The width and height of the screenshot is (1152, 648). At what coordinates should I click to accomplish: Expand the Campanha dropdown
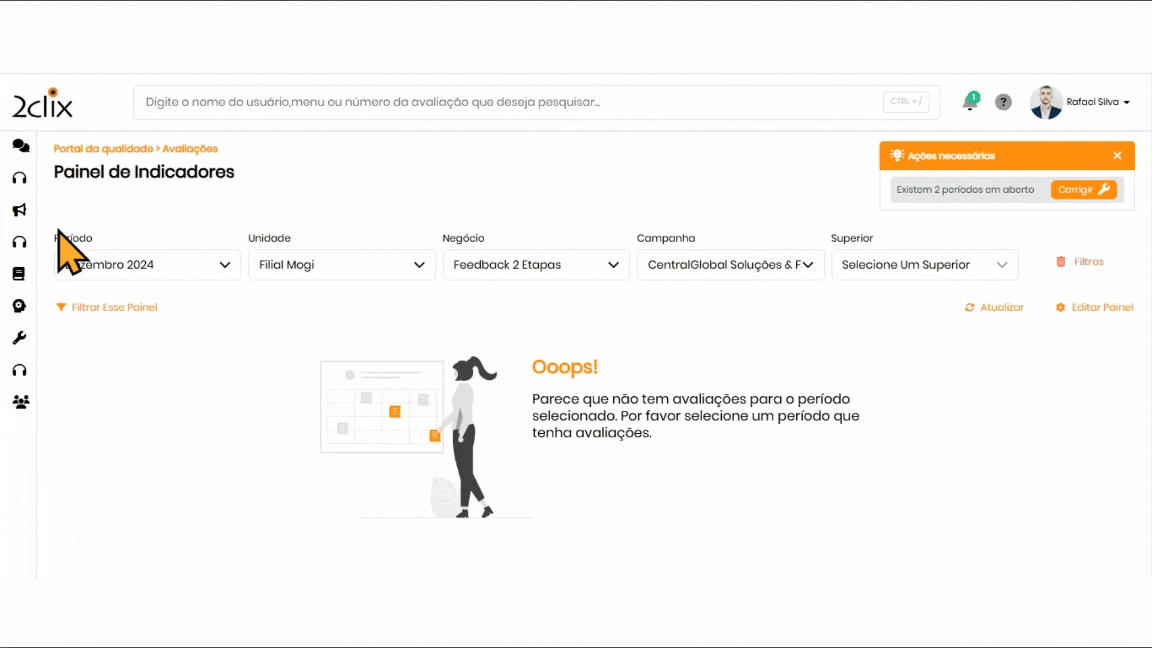click(730, 265)
